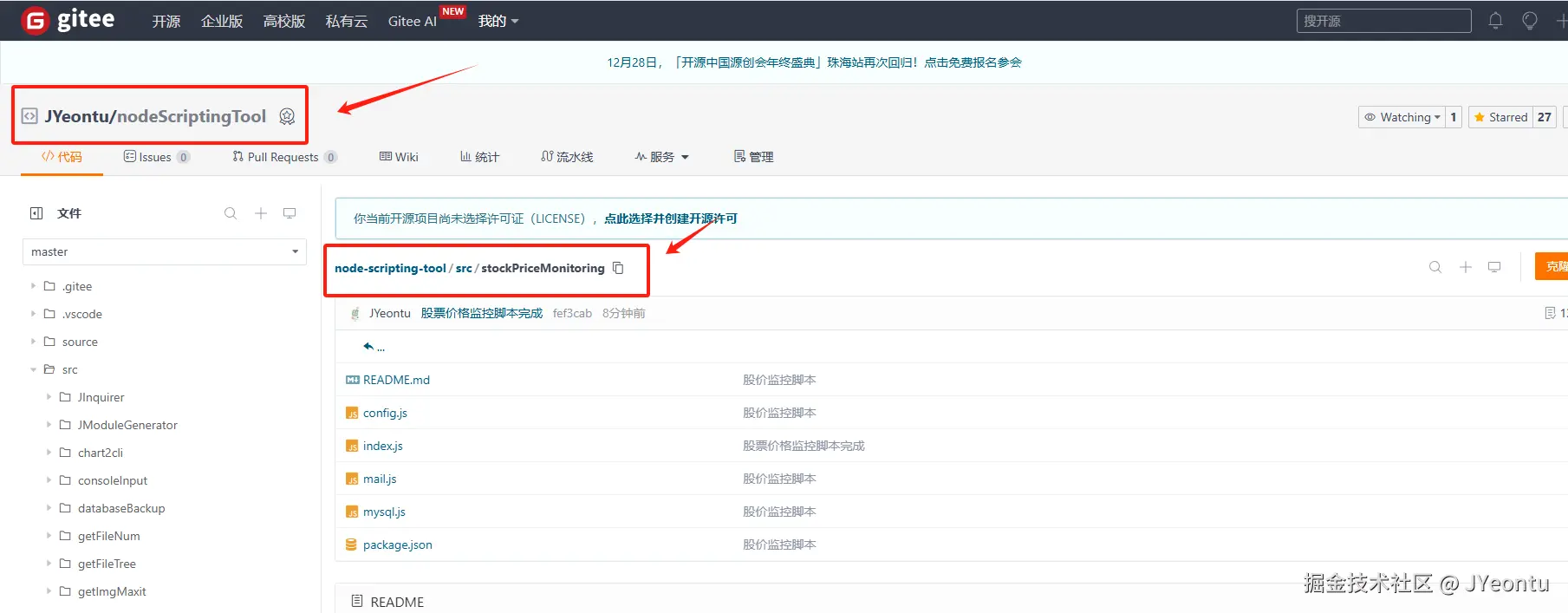The width and height of the screenshot is (1568, 613).
Task: Copy the stockPriceMonitoring path with the copy icon
Action: coord(618,268)
